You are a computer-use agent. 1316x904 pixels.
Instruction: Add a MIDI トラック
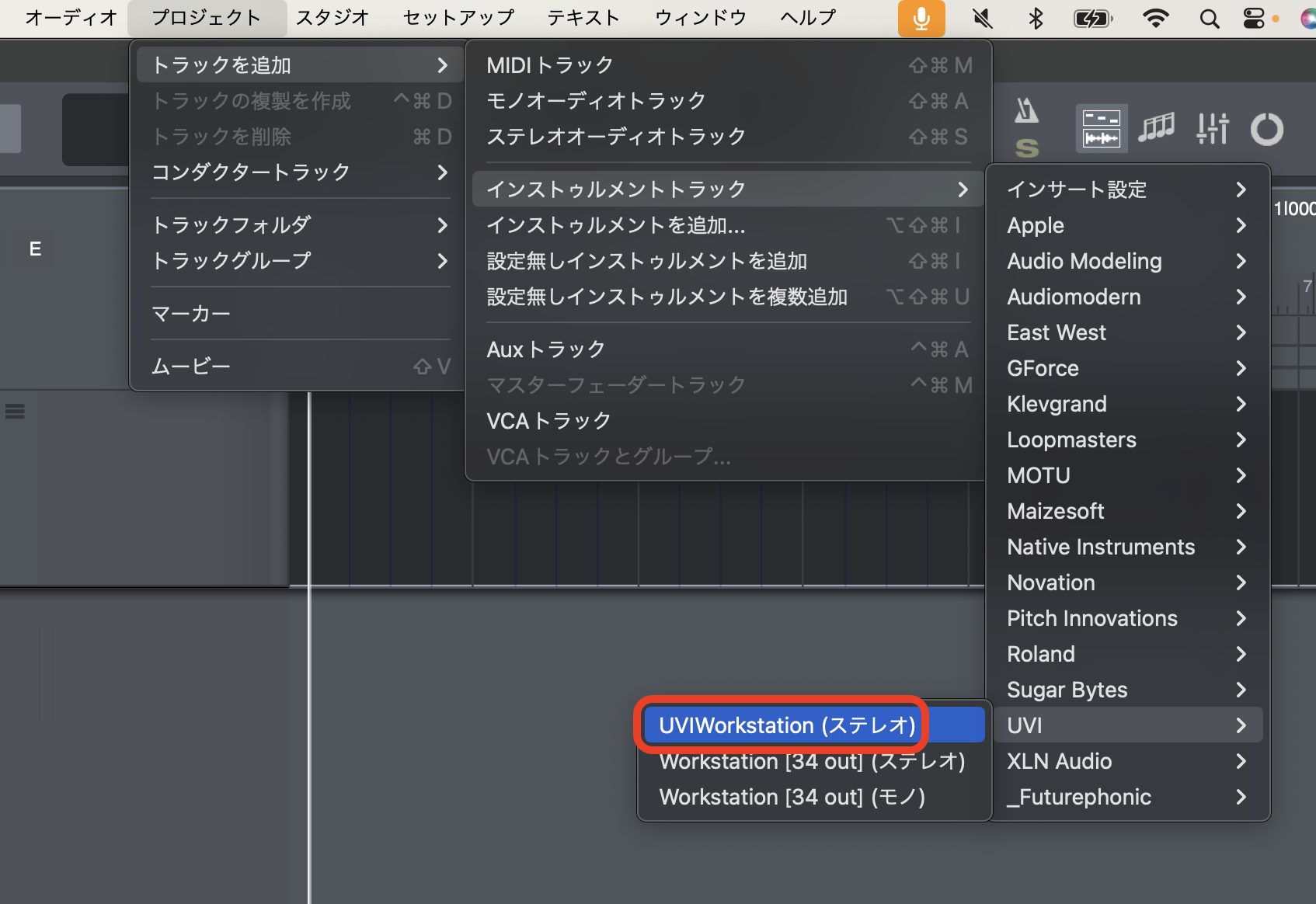pos(729,65)
